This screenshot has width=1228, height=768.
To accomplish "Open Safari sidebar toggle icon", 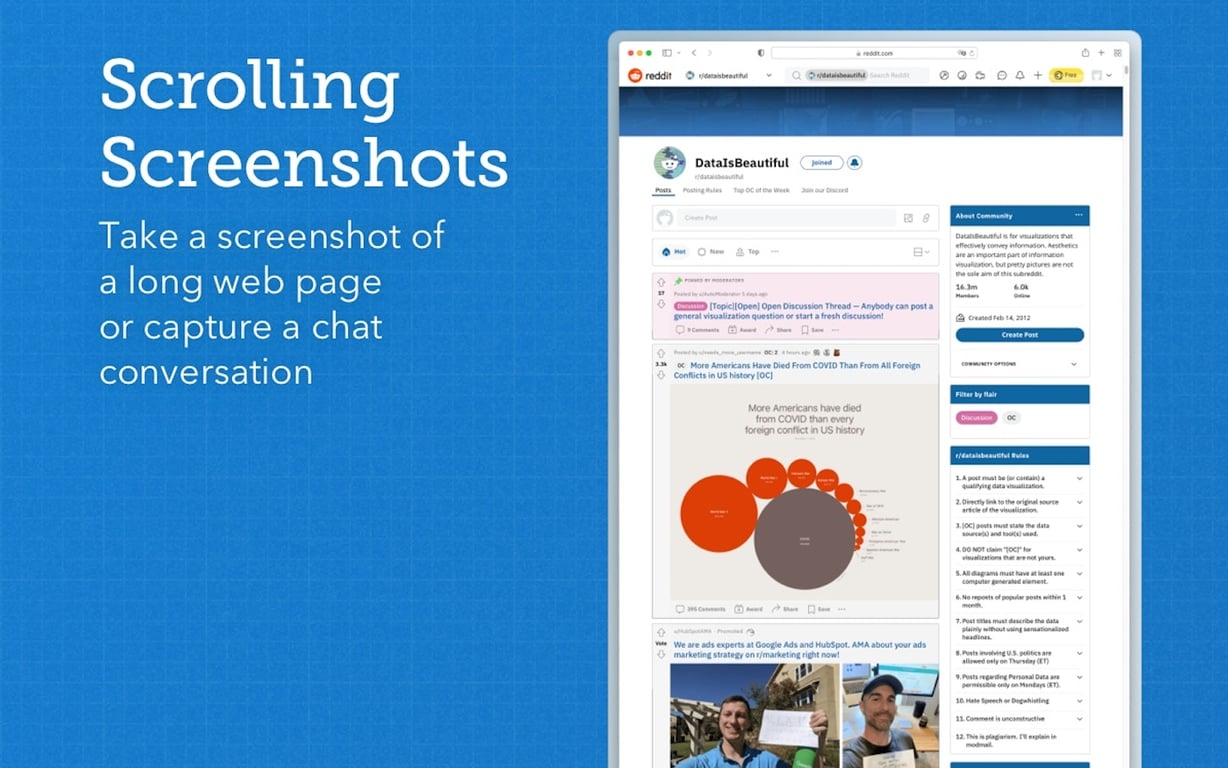I will [x=667, y=52].
